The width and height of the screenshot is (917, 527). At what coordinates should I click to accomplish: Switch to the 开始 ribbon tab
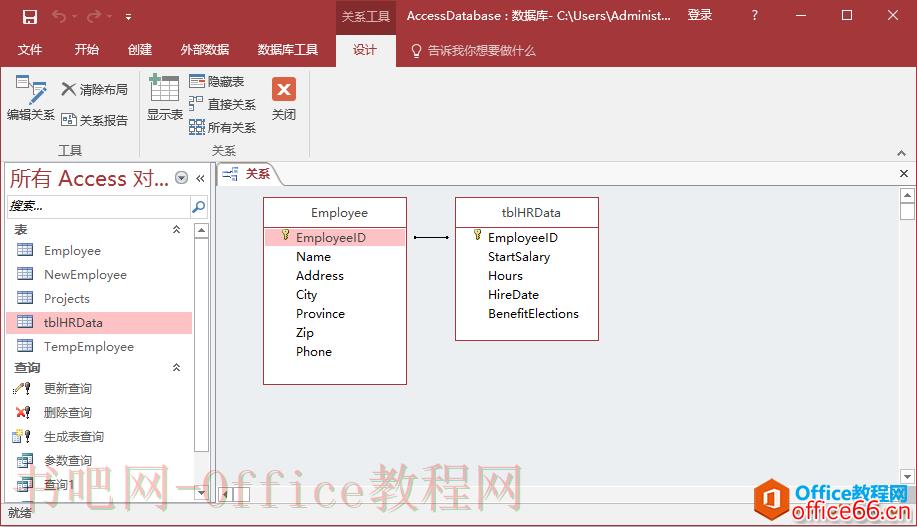tap(87, 50)
